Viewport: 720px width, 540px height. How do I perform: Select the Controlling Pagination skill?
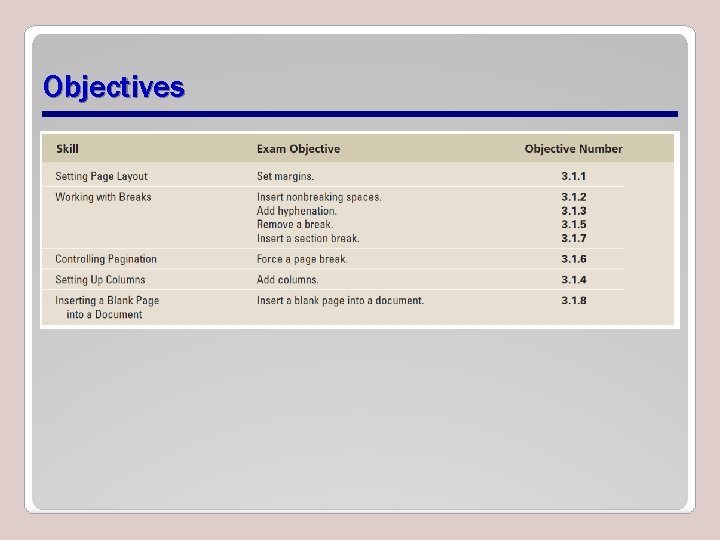106,259
